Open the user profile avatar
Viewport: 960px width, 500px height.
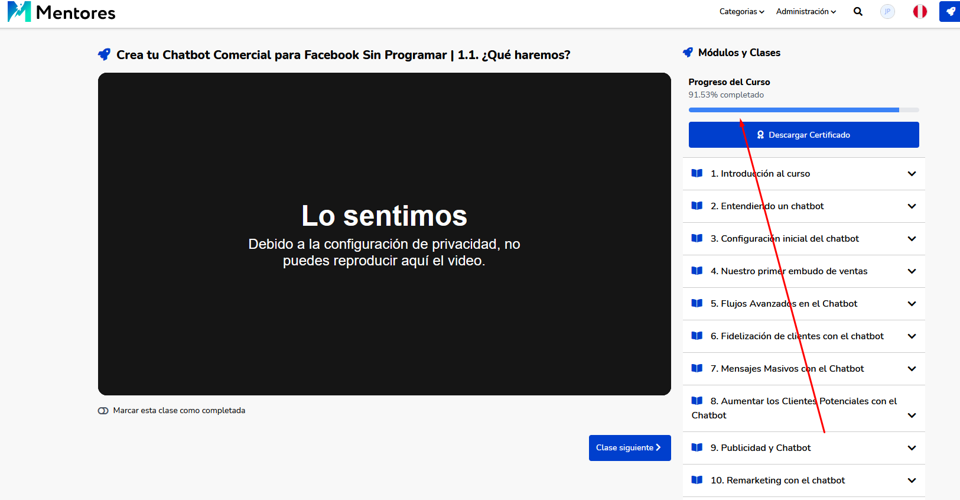(x=887, y=12)
